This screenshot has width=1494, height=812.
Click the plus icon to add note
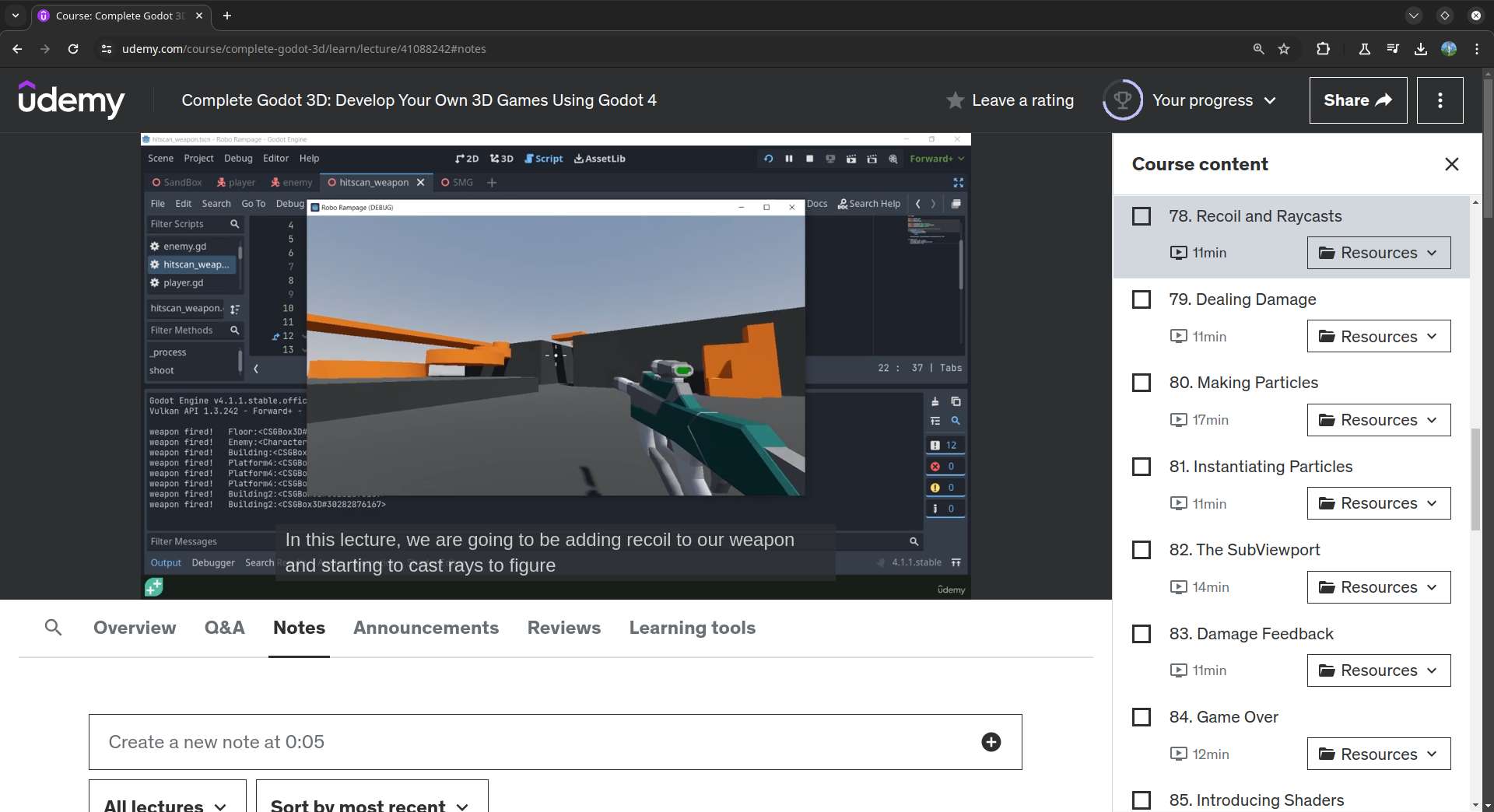pyautogui.click(x=991, y=742)
